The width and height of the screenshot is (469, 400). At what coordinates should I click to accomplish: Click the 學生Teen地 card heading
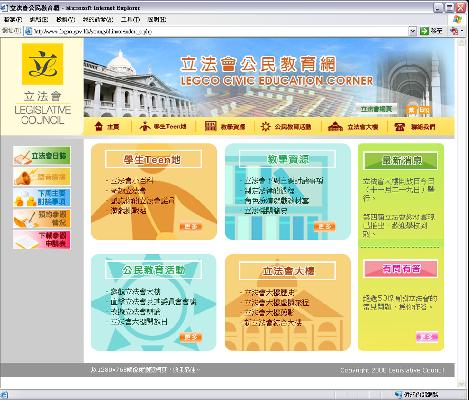coord(153,159)
